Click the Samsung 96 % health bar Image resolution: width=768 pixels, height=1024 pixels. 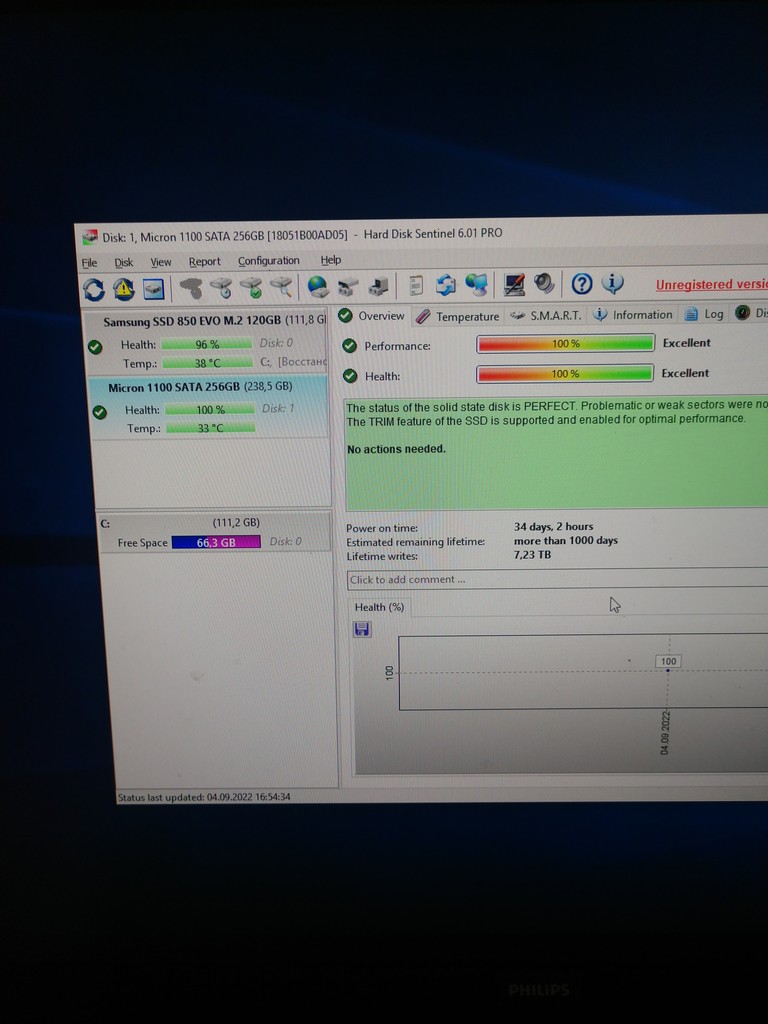coord(206,344)
